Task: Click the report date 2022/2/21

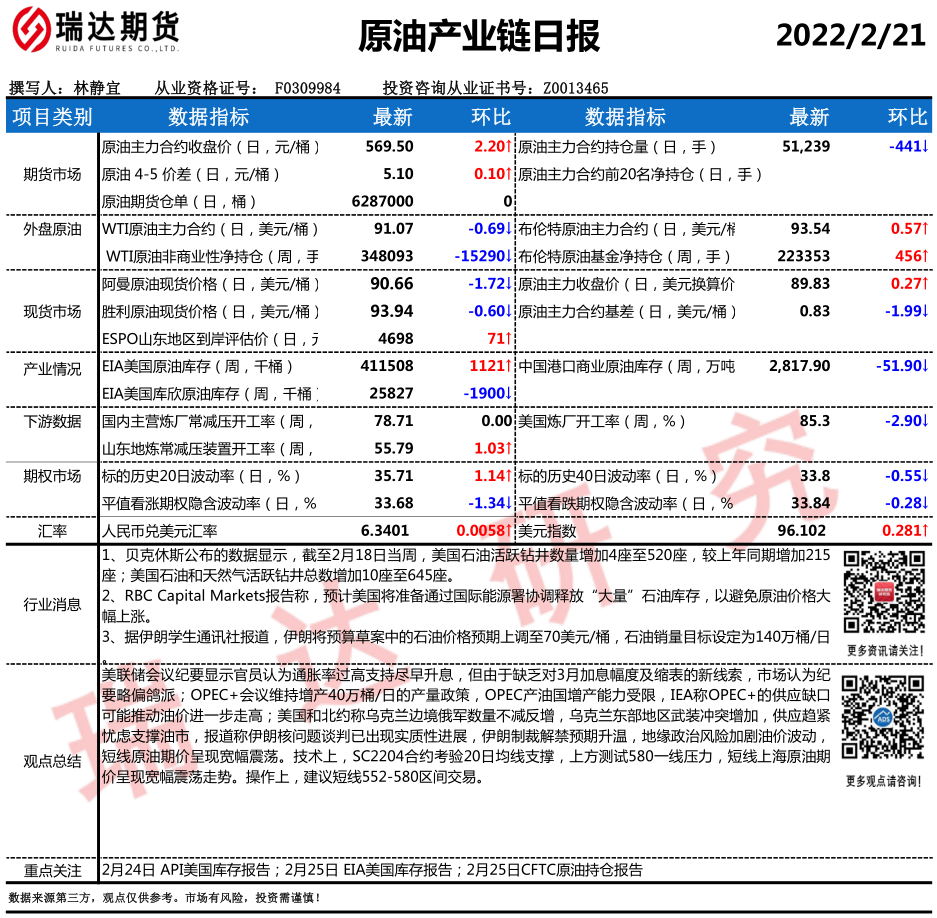Action: 851,35
